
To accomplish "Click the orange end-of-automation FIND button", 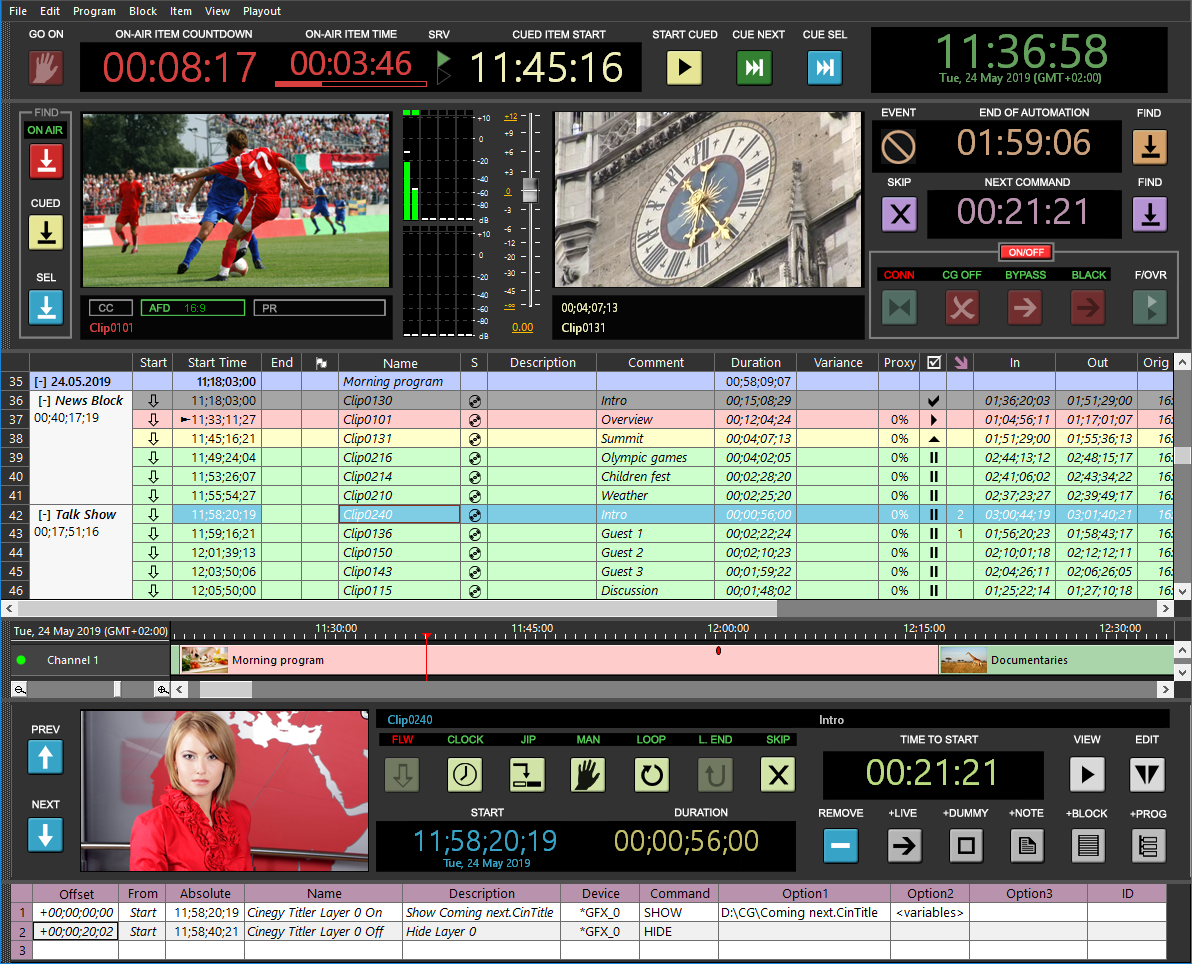I will [x=1150, y=146].
